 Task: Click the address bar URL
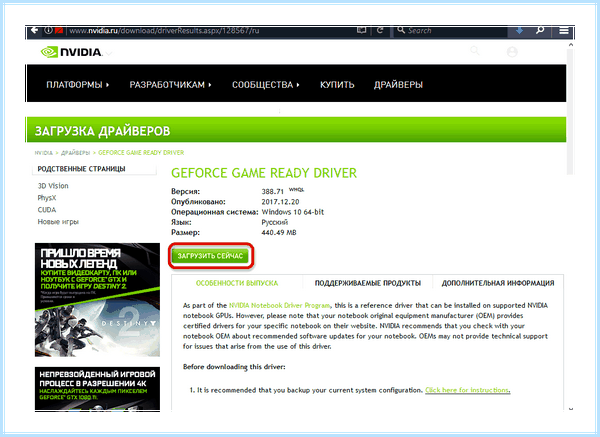pyautogui.click(x=165, y=31)
